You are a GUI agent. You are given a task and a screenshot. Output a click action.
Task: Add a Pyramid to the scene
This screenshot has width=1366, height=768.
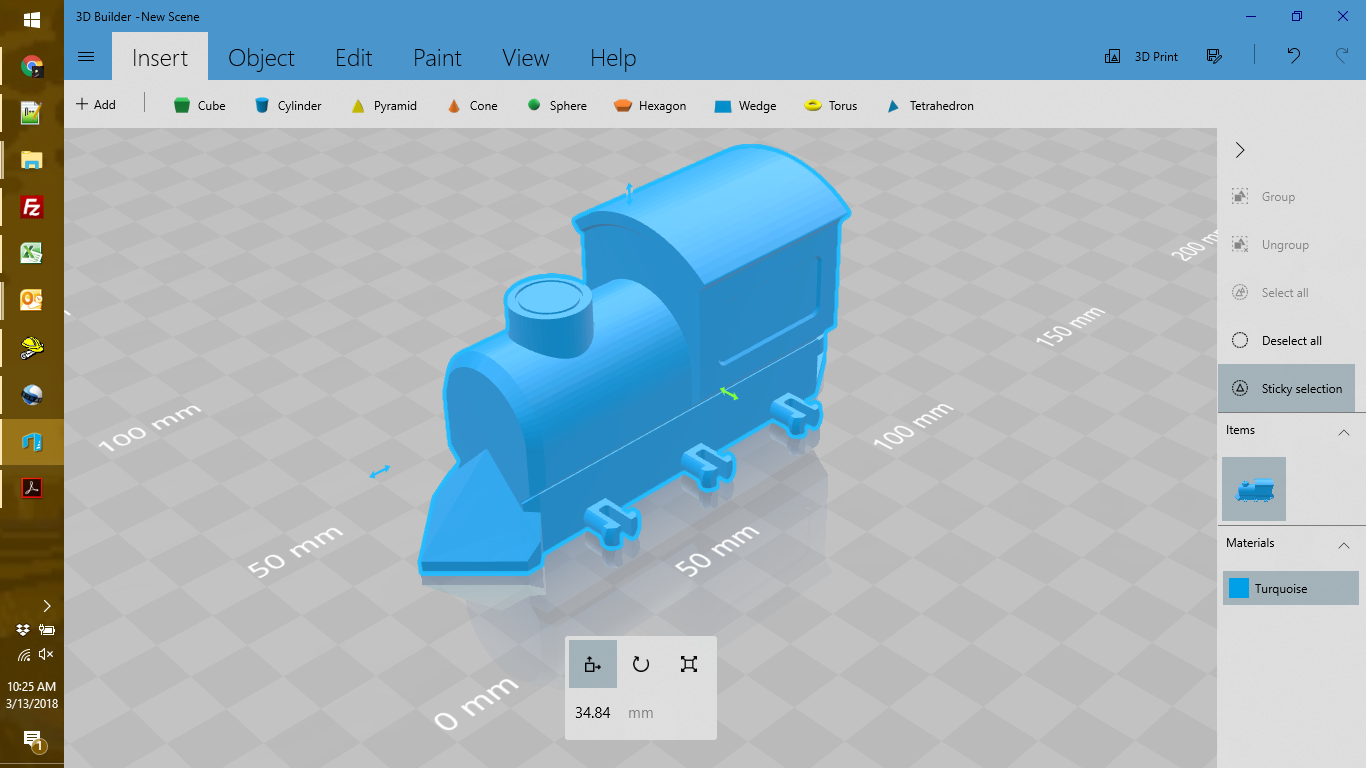click(383, 105)
